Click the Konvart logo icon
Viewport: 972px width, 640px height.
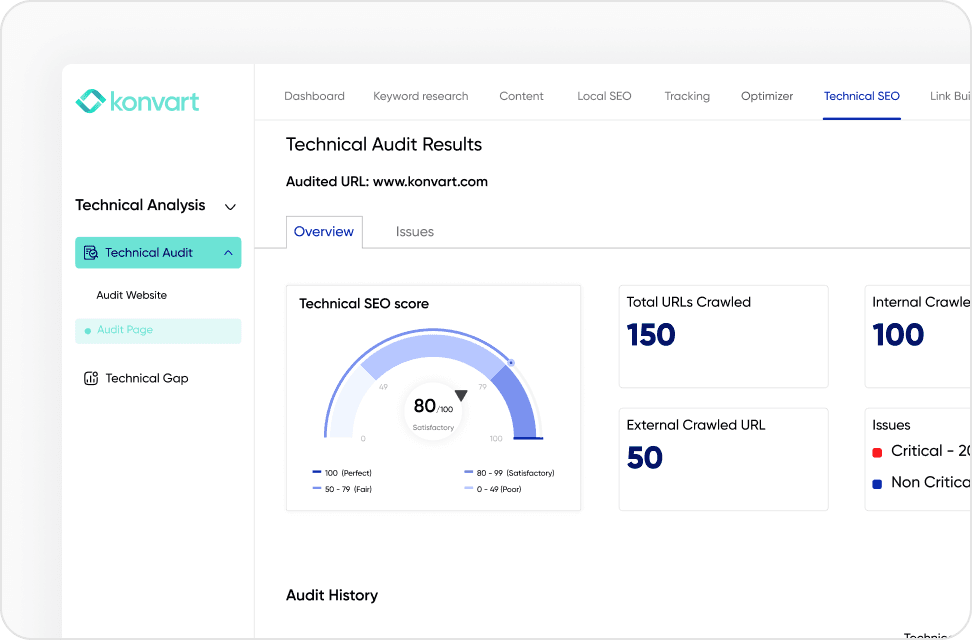[89, 101]
